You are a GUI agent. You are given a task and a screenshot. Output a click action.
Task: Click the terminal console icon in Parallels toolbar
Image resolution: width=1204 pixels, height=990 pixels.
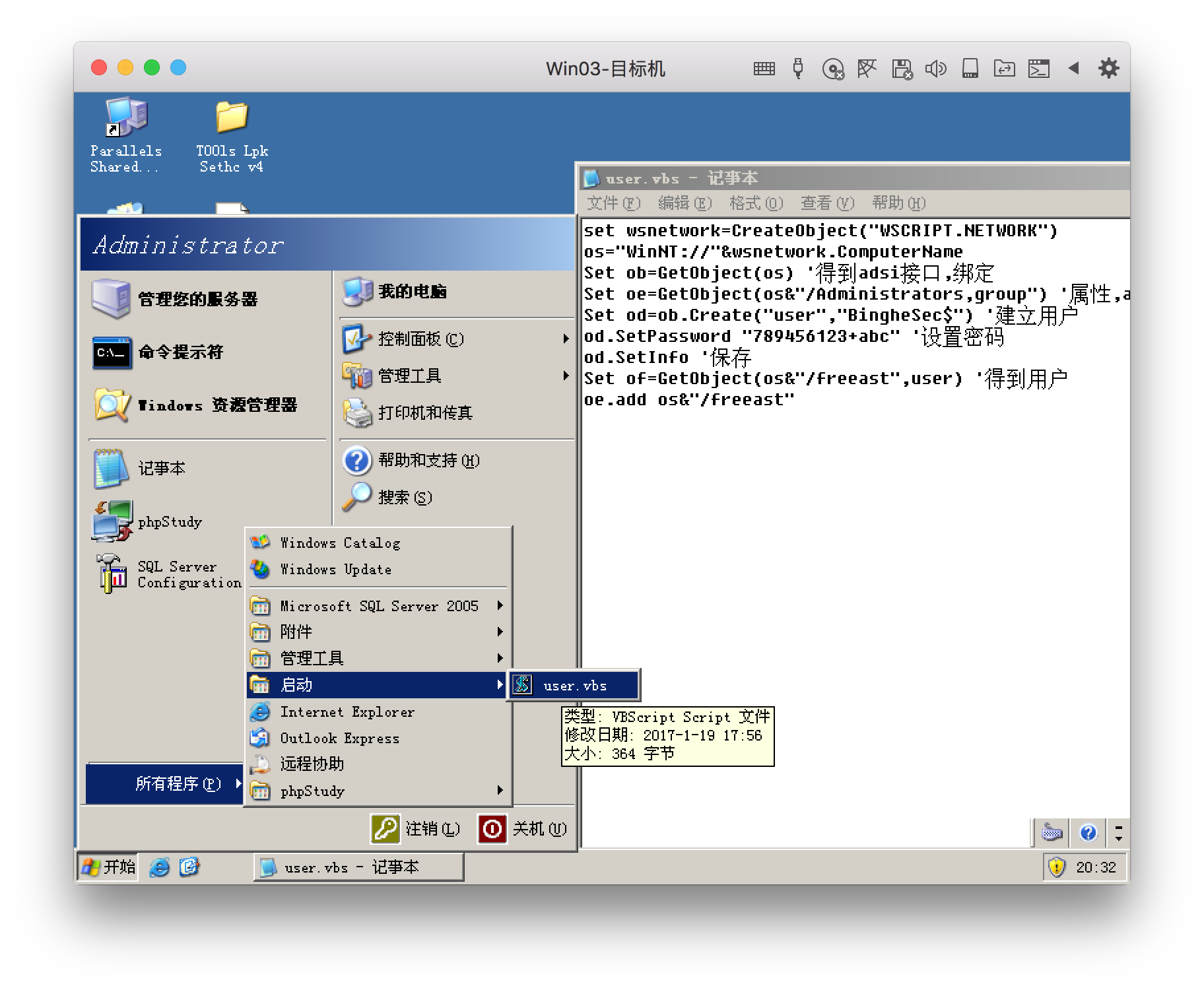coord(1039,68)
